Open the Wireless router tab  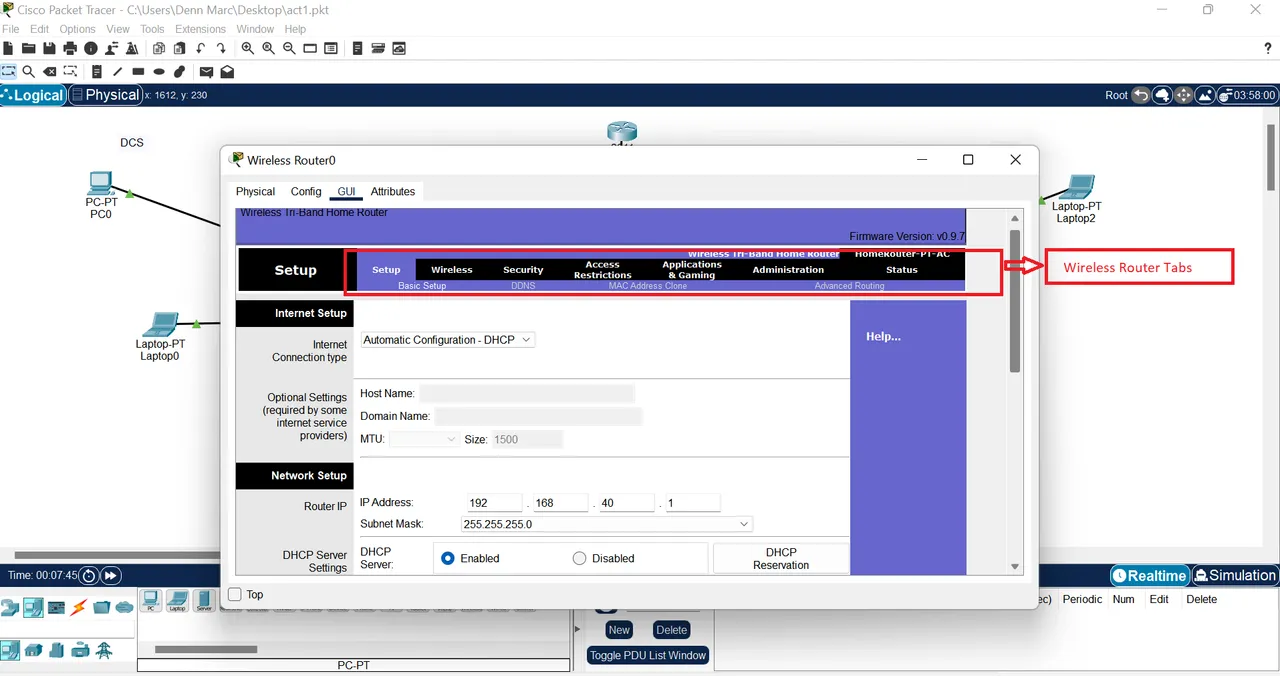pyautogui.click(x=451, y=270)
